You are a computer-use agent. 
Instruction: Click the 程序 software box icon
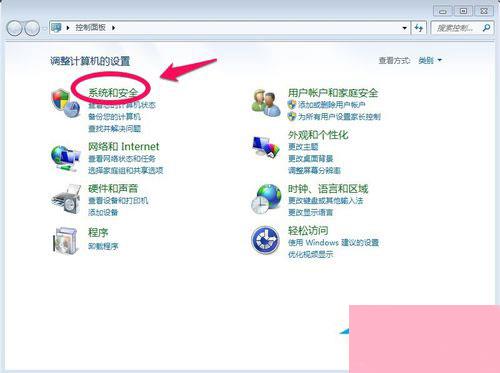pyautogui.click(x=66, y=241)
